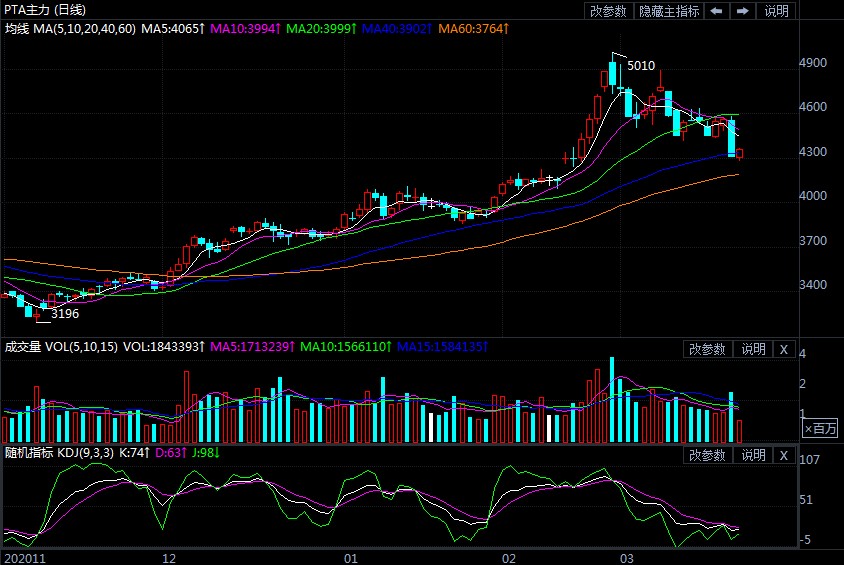
Task: Click the ×百万 unit label
Action: coord(820,428)
